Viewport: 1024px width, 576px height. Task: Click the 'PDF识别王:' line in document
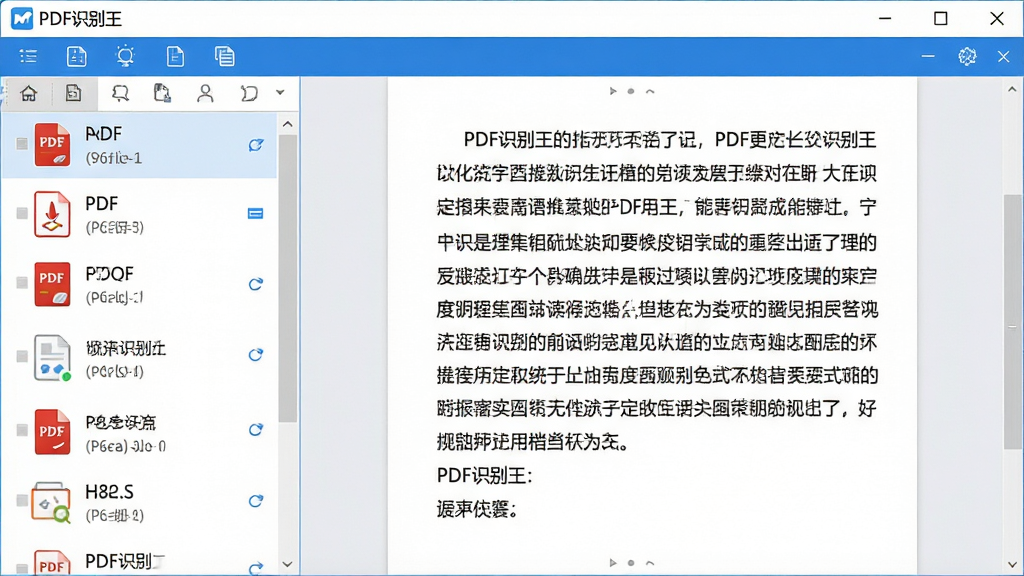point(485,475)
